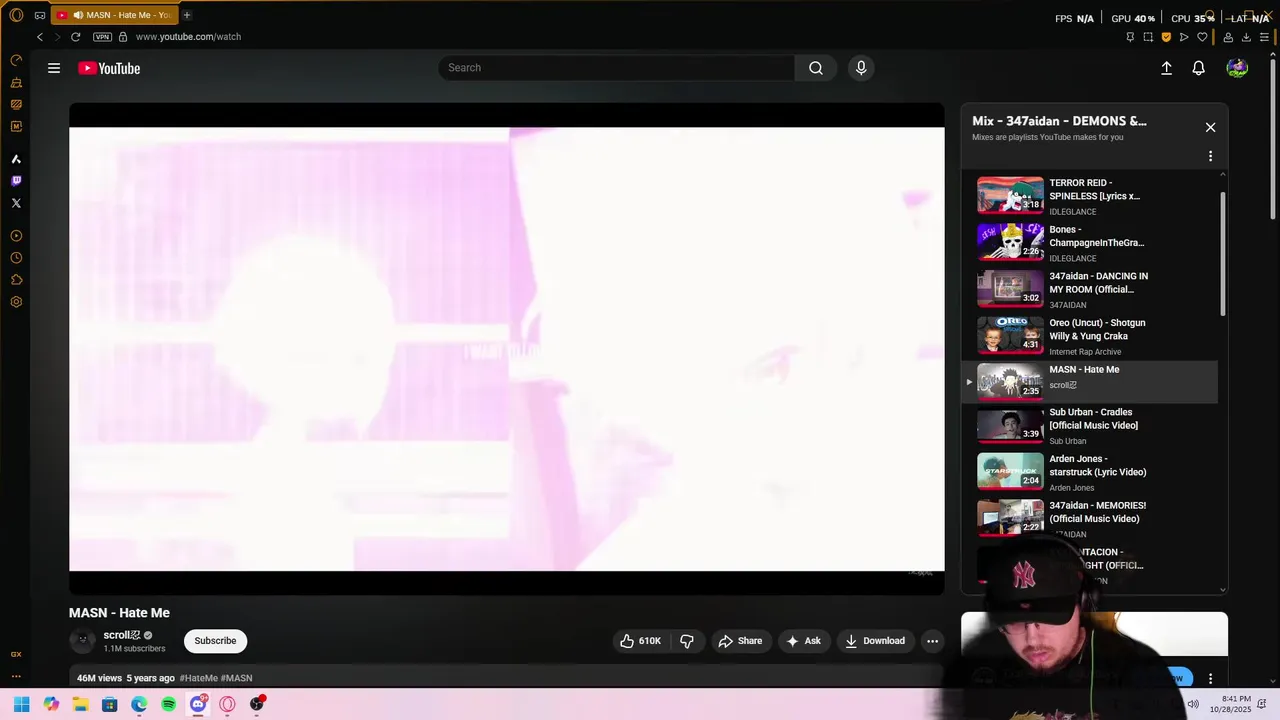Go back with the browser back arrow
This screenshot has width=1280, height=720.
[x=39, y=37]
